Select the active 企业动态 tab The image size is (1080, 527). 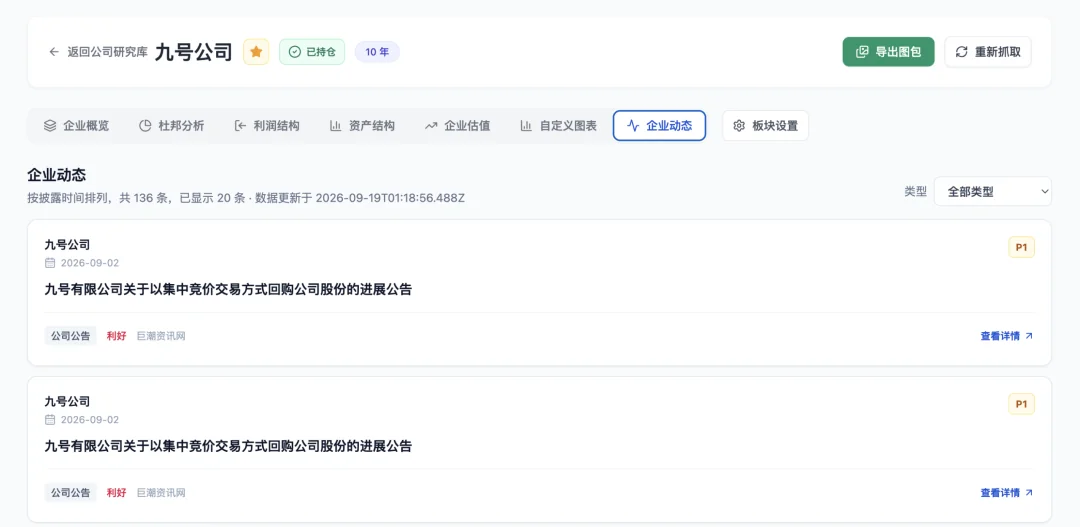pos(659,126)
